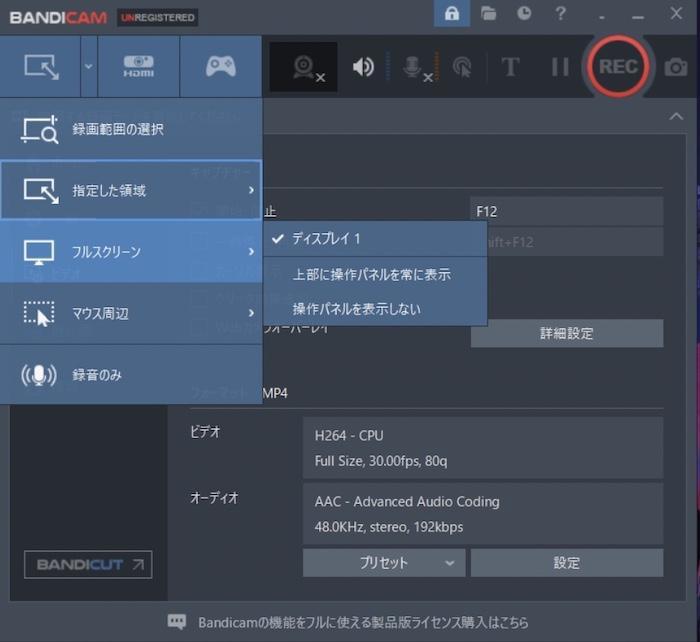700x642 pixels.
Task: Click the 録画範囲の選択 magnifier icon
Action: pyautogui.click(x=39, y=129)
